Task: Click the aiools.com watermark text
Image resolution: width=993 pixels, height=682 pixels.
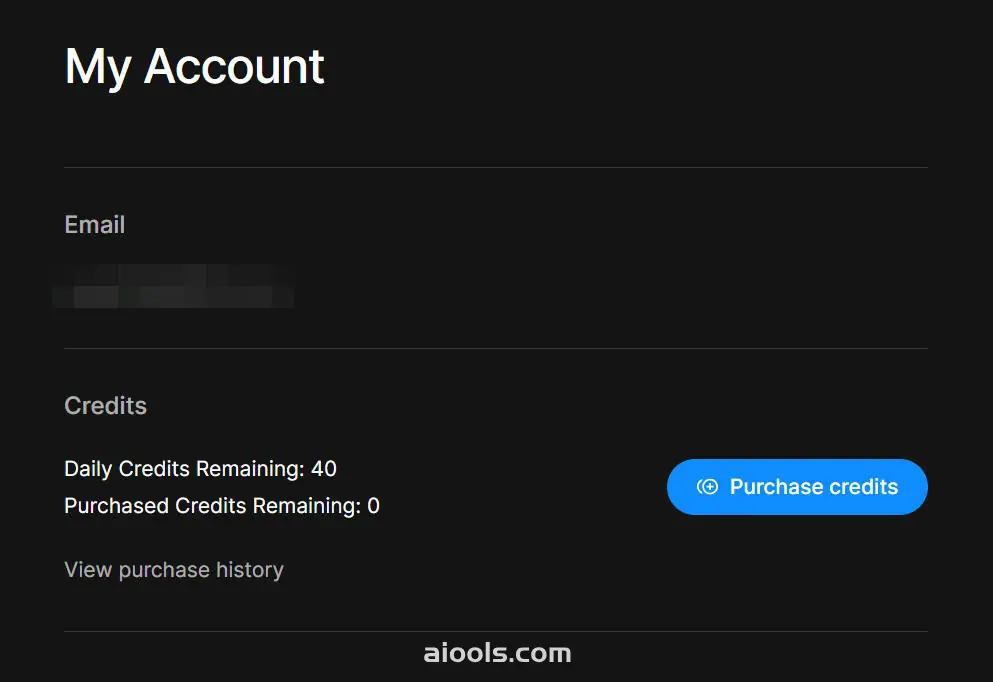Action: tap(497, 654)
